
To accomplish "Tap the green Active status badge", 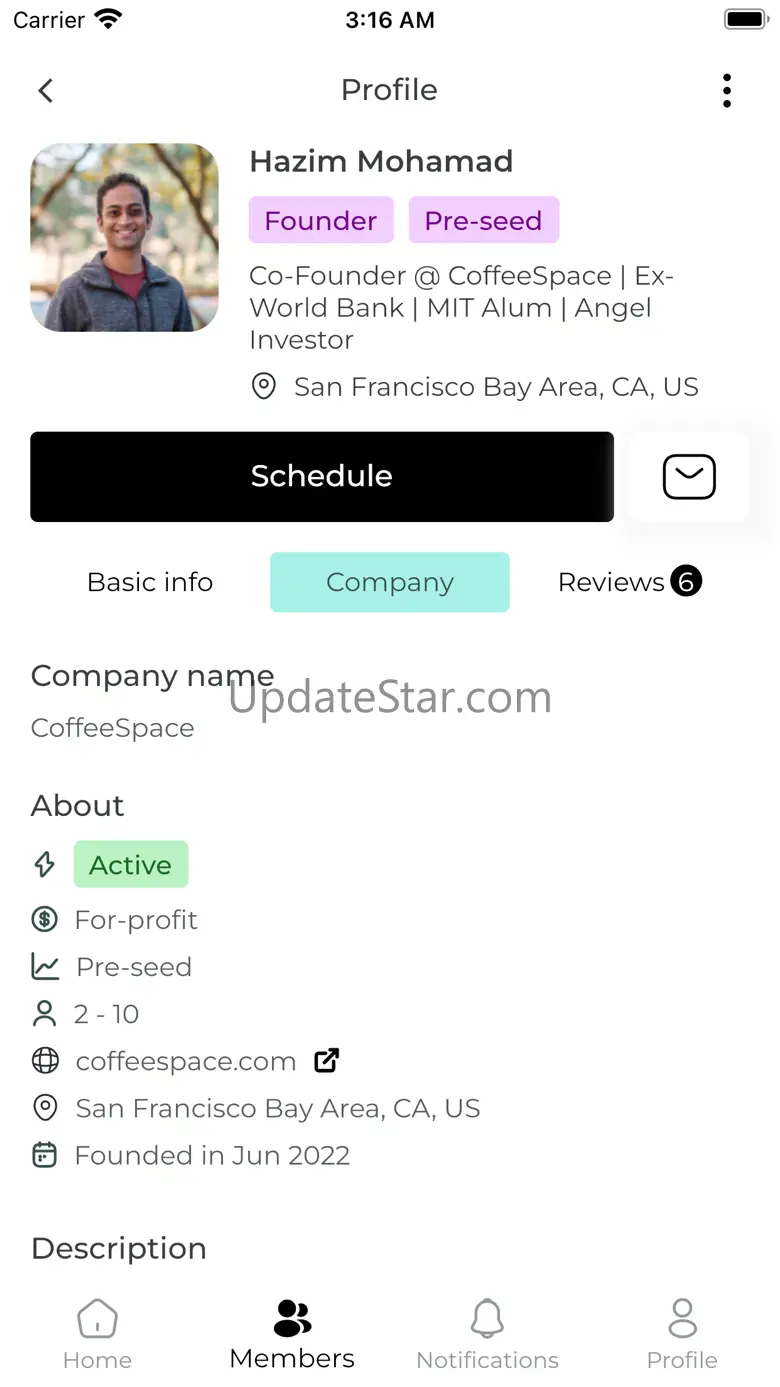I will (x=131, y=865).
